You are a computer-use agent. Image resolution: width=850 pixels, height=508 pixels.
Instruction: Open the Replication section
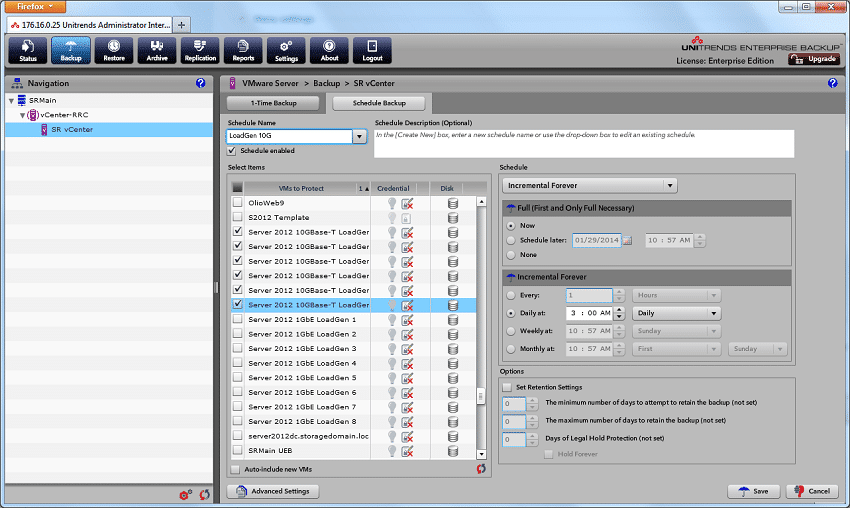pos(200,51)
